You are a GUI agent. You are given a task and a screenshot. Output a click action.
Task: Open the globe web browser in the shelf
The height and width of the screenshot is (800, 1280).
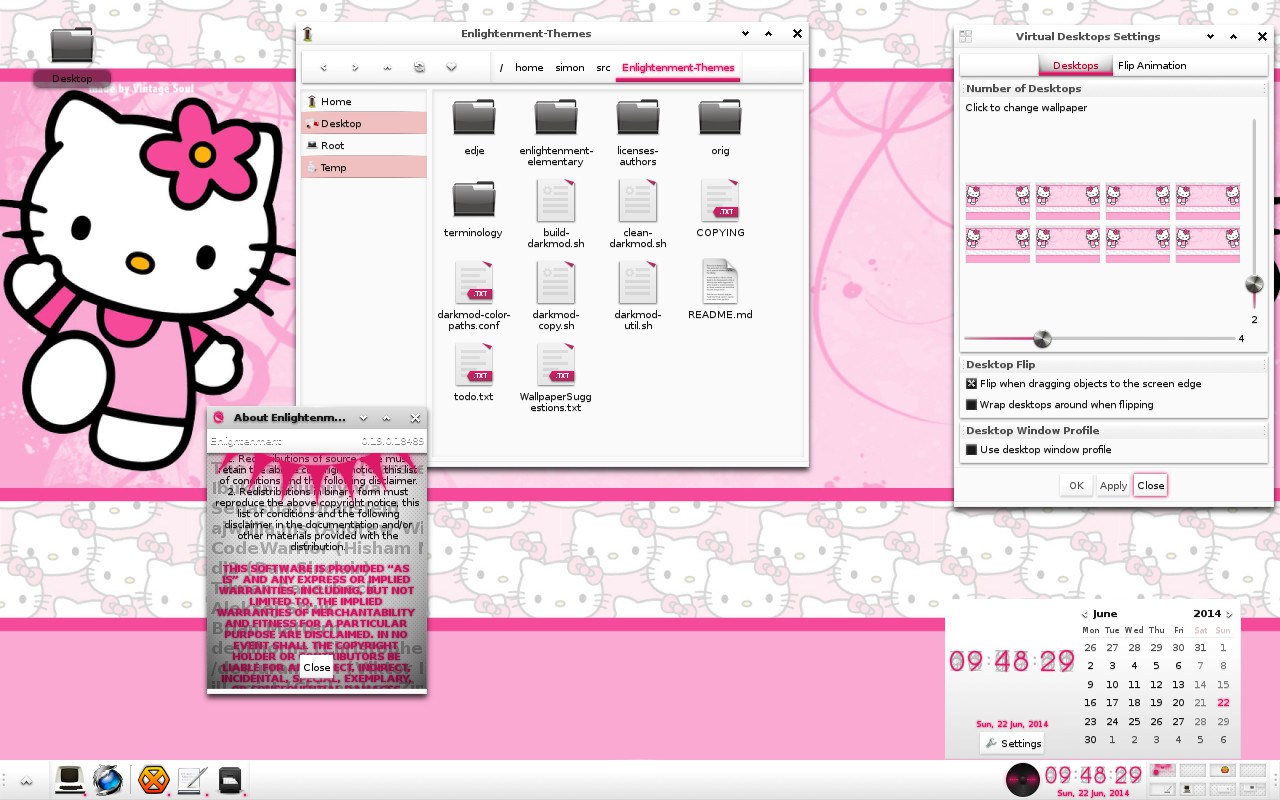(x=108, y=779)
